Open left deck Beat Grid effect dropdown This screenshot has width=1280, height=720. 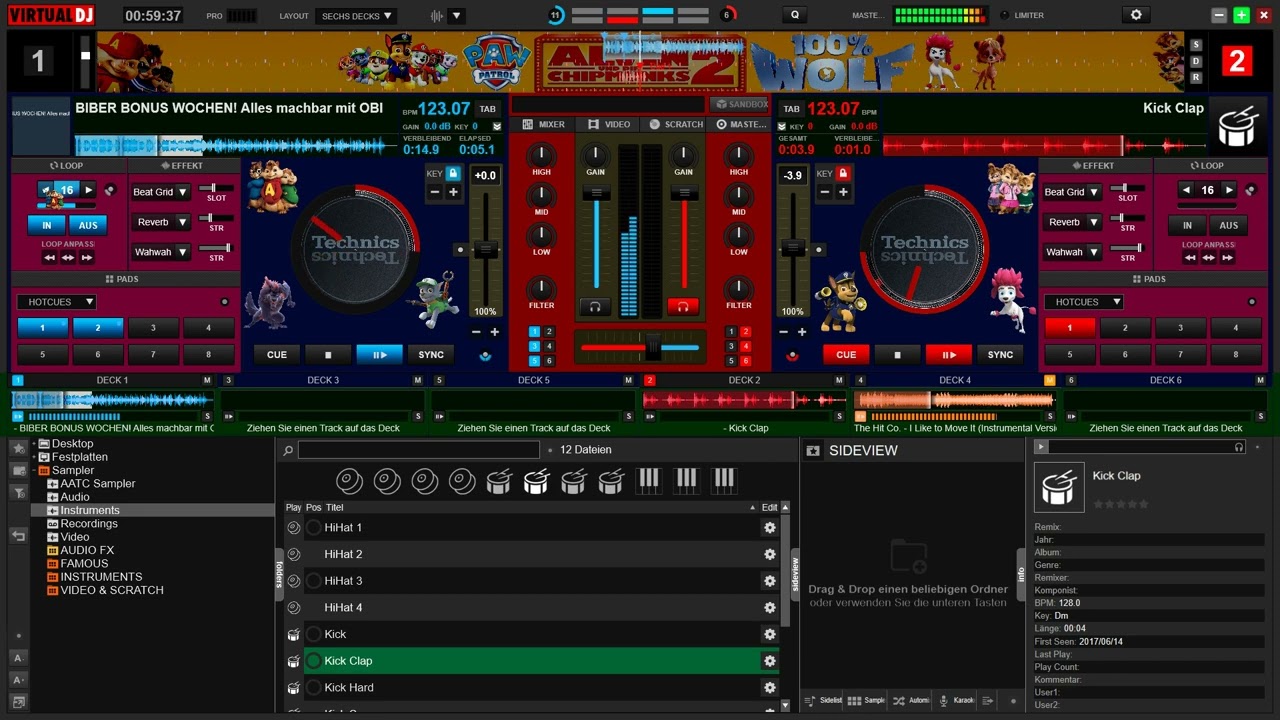click(x=161, y=192)
